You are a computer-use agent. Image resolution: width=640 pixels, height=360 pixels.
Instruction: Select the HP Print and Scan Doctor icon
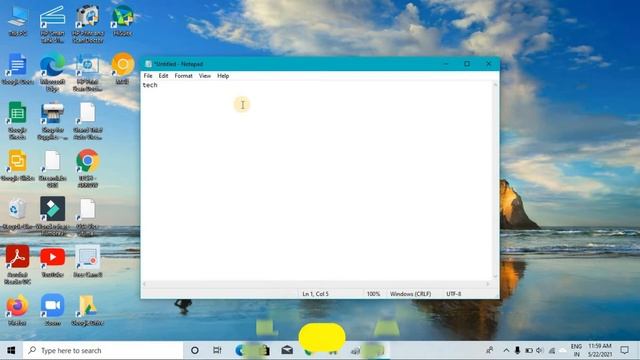[x=87, y=24]
